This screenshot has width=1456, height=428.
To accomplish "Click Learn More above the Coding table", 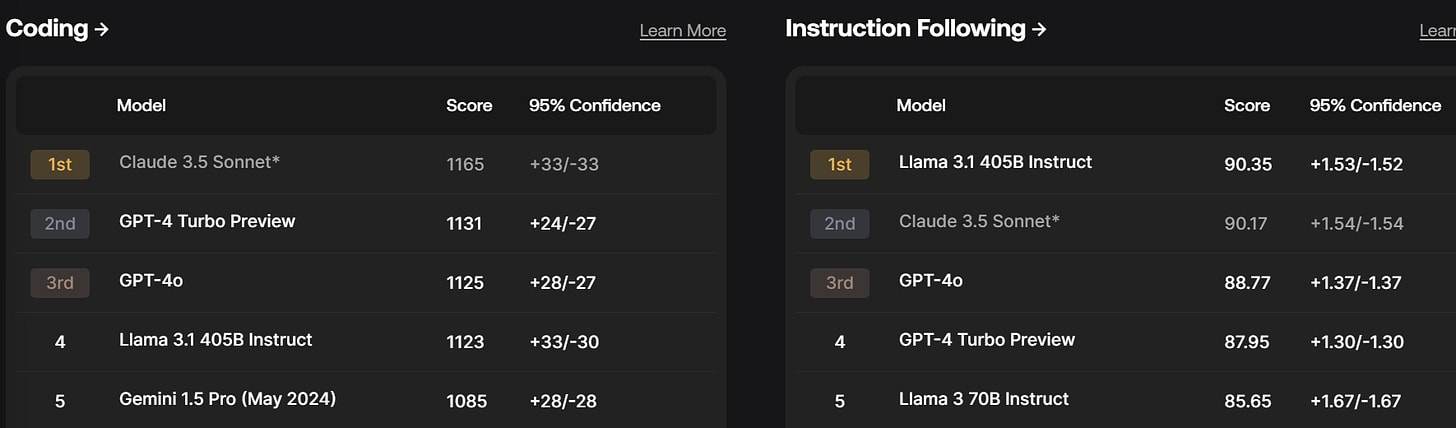I will [x=682, y=31].
